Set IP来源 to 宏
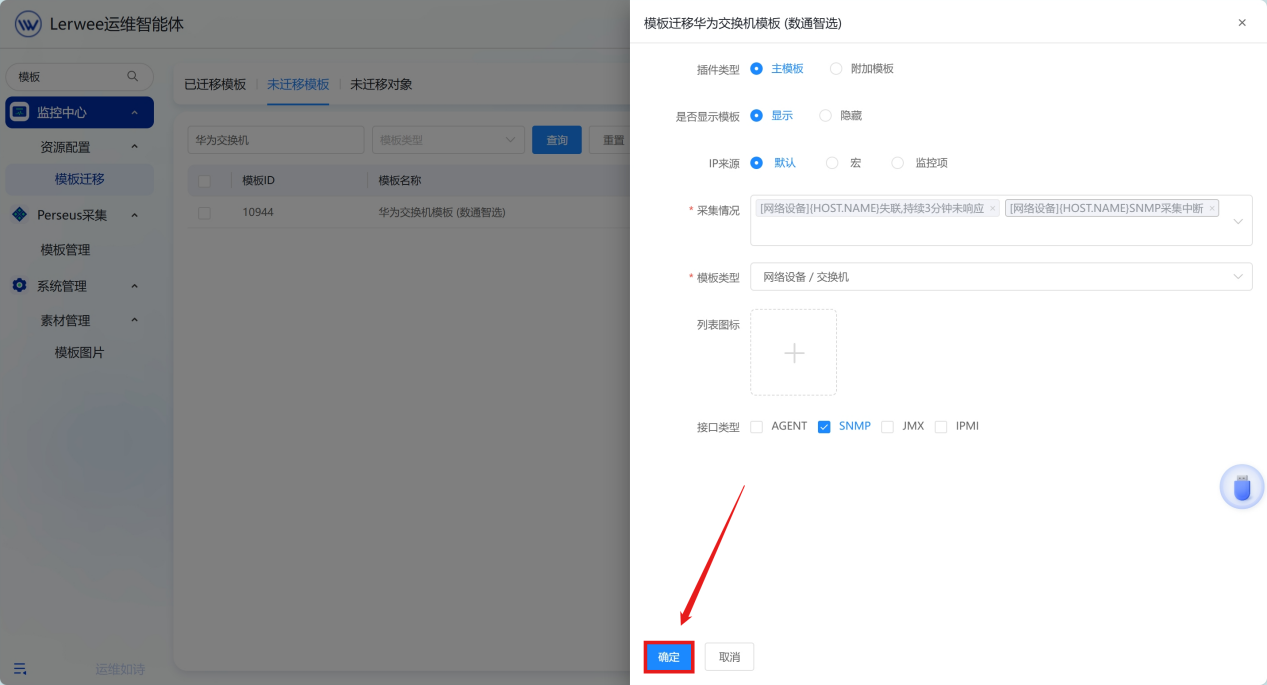The width and height of the screenshot is (1267, 685). tap(832, 162)
